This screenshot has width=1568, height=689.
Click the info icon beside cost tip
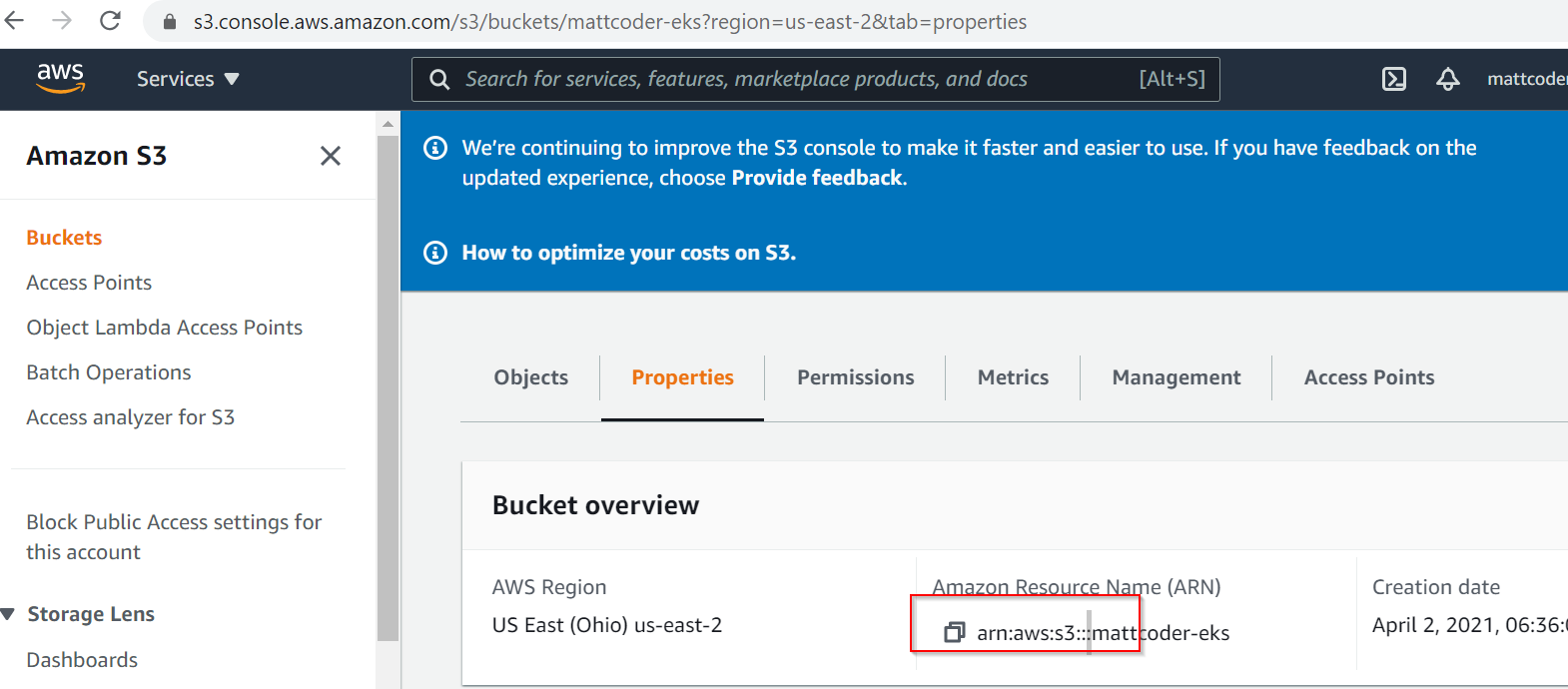tap(435, 253)
